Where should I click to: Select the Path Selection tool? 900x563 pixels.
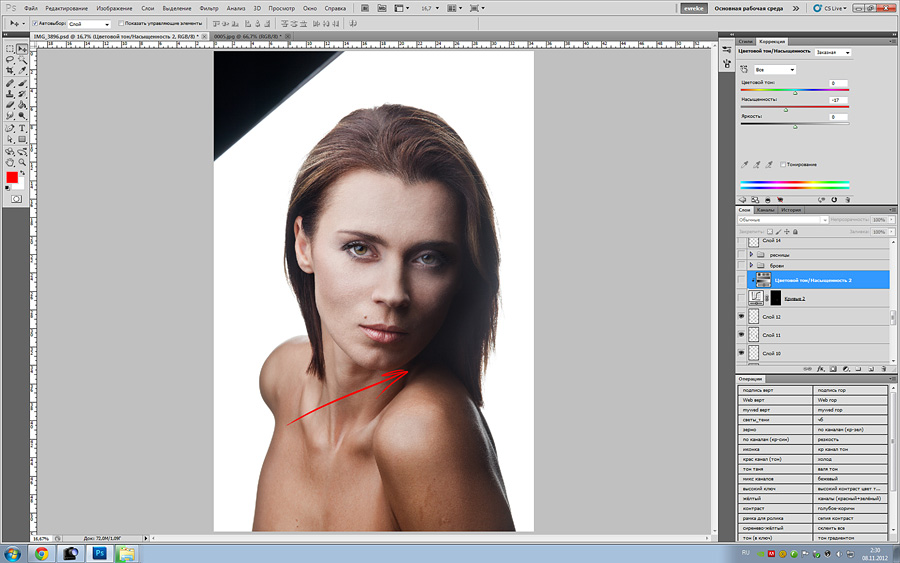click(10, 139)
